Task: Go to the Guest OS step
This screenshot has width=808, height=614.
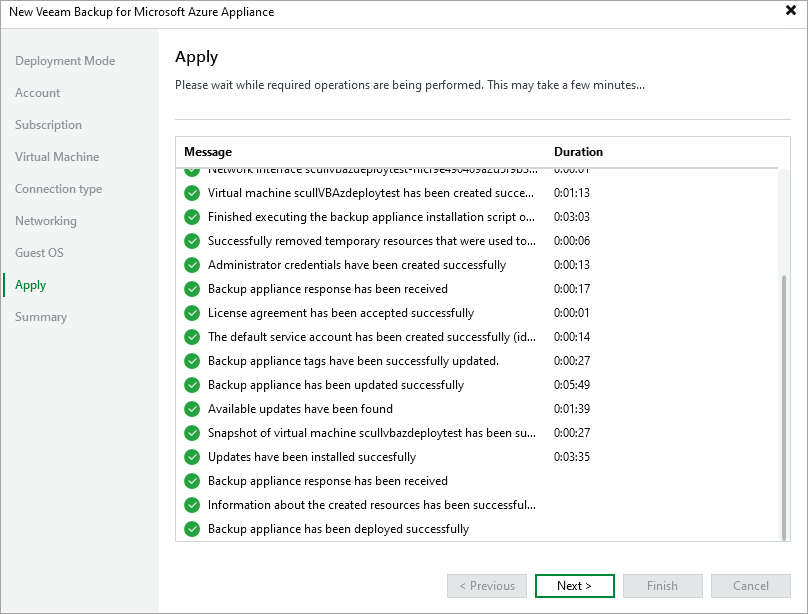Action: click(x=39, y=253)
